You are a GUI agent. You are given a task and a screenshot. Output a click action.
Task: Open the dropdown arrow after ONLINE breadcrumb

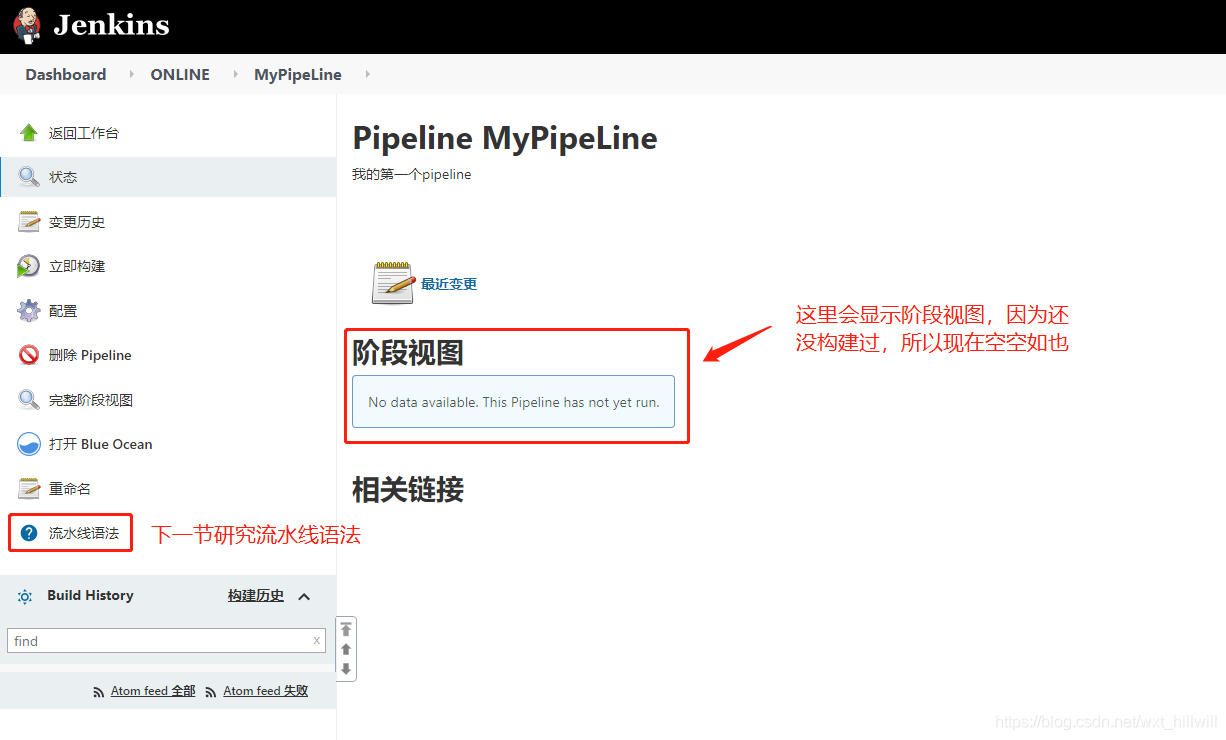pos(236,74)
